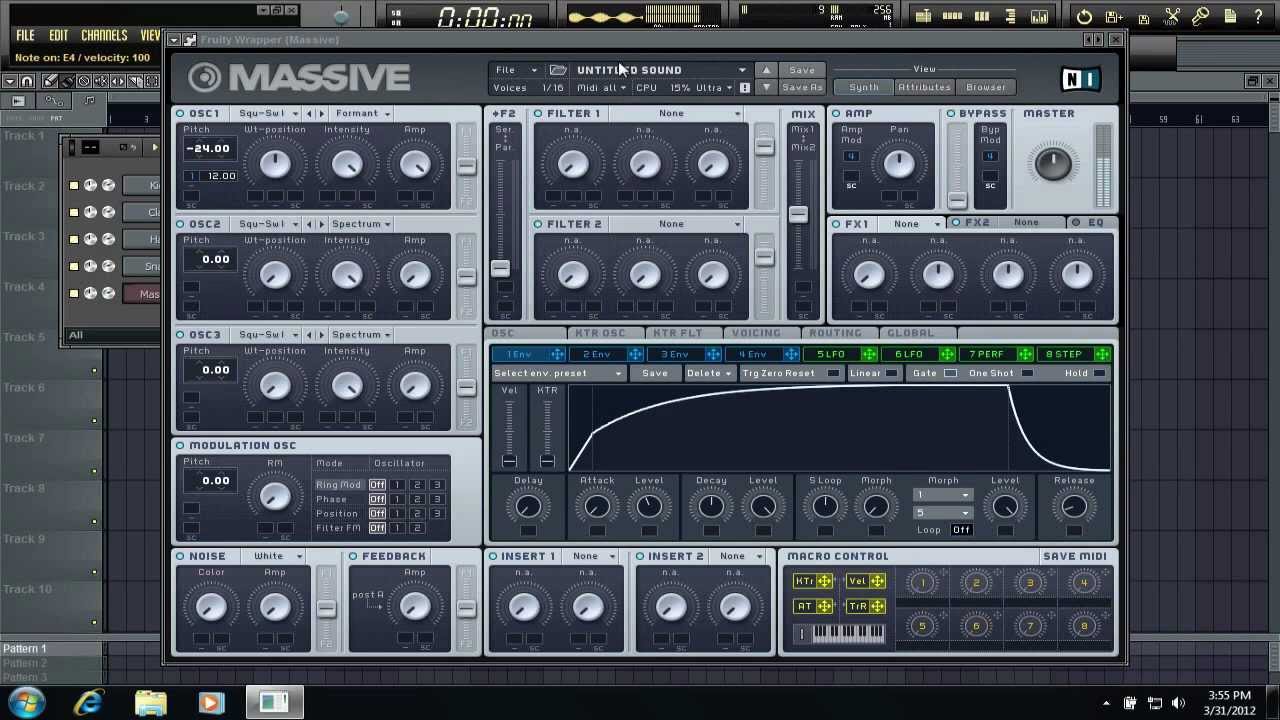Image resolution: width=1280 pixels, height=720 pixels.
Task: Click the TrR macro crosshair handle
Action: pos(876,606)
